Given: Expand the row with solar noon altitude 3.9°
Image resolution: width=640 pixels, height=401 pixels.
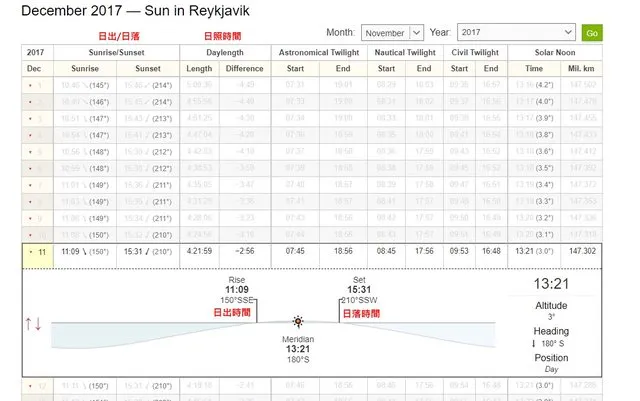Looking at the screenshot, I should point(30,119).
